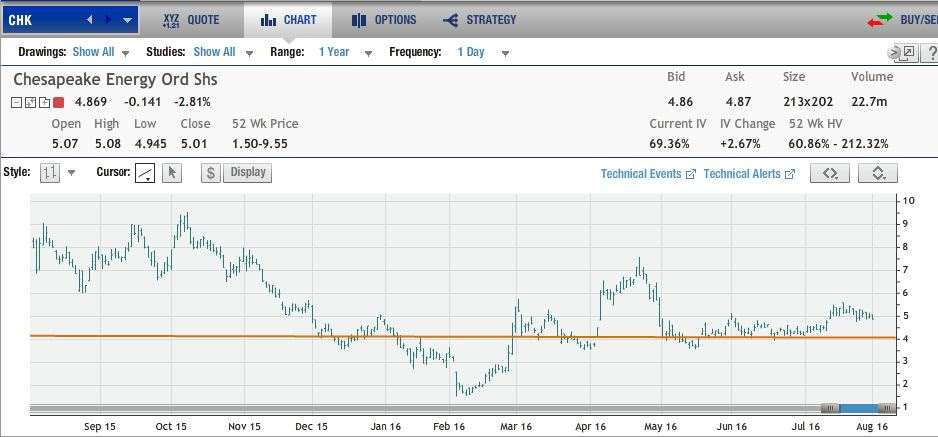This screenshot has width=938, height=437.
Task: Click the Size value 213x202
Action: [808, 102]
